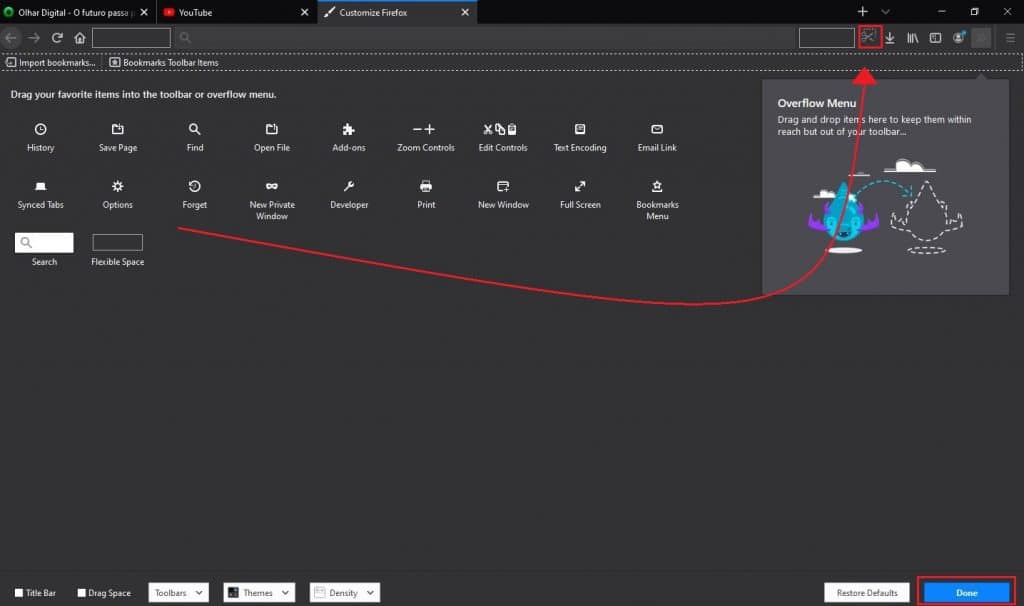The height and width of the screenshot is (606, 1024).
Task: Click the Downloads arrow toolbar icon
Action: coord(889,38)
